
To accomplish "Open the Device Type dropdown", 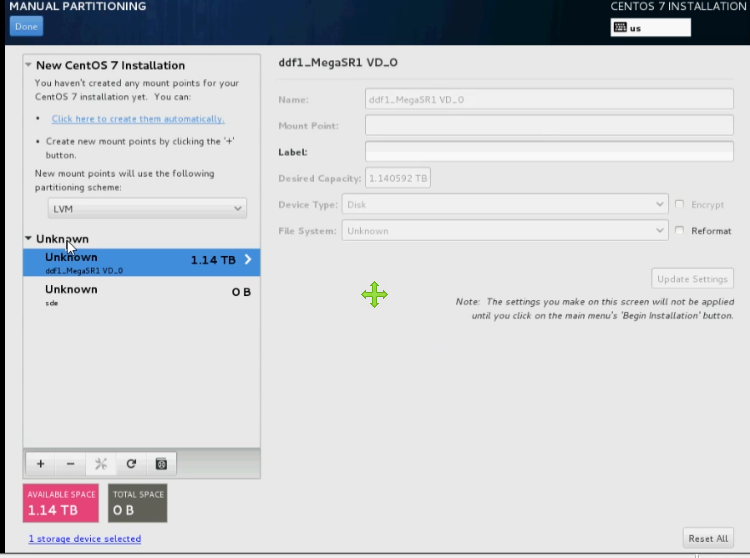I will (x=505, y=204).
